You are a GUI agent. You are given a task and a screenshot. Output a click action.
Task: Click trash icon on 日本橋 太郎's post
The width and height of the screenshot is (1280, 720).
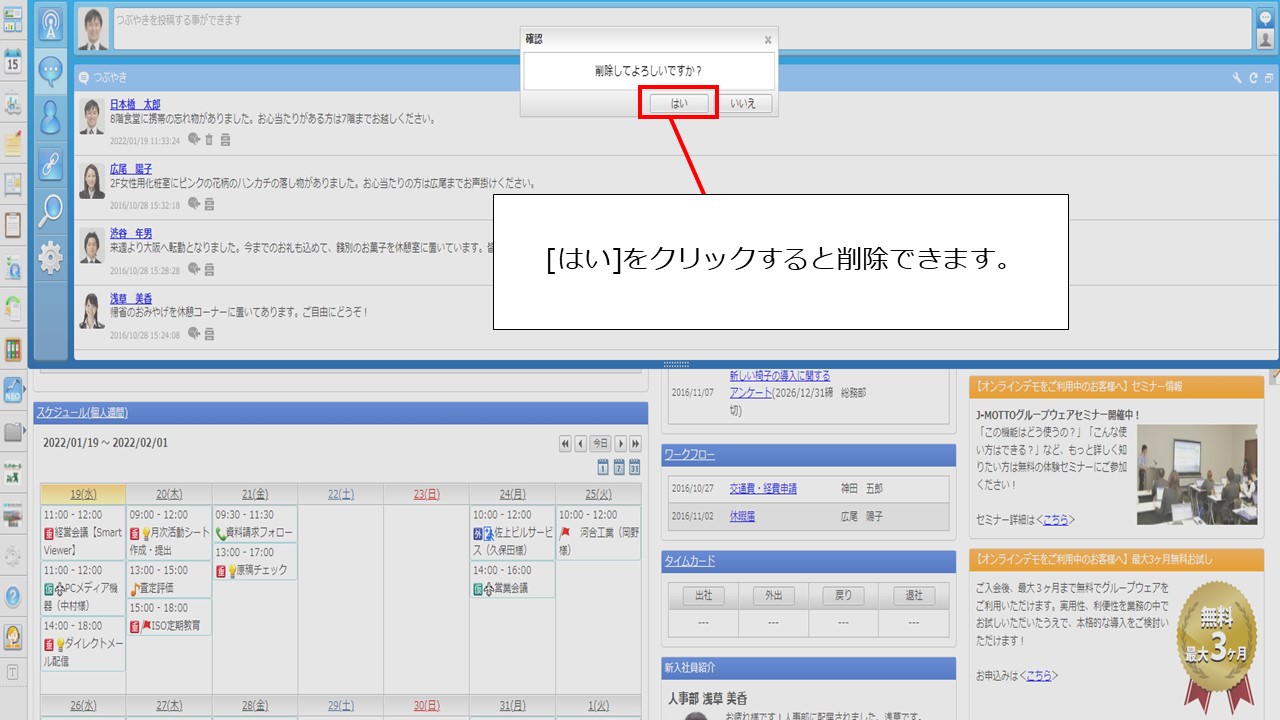(209, 140)
